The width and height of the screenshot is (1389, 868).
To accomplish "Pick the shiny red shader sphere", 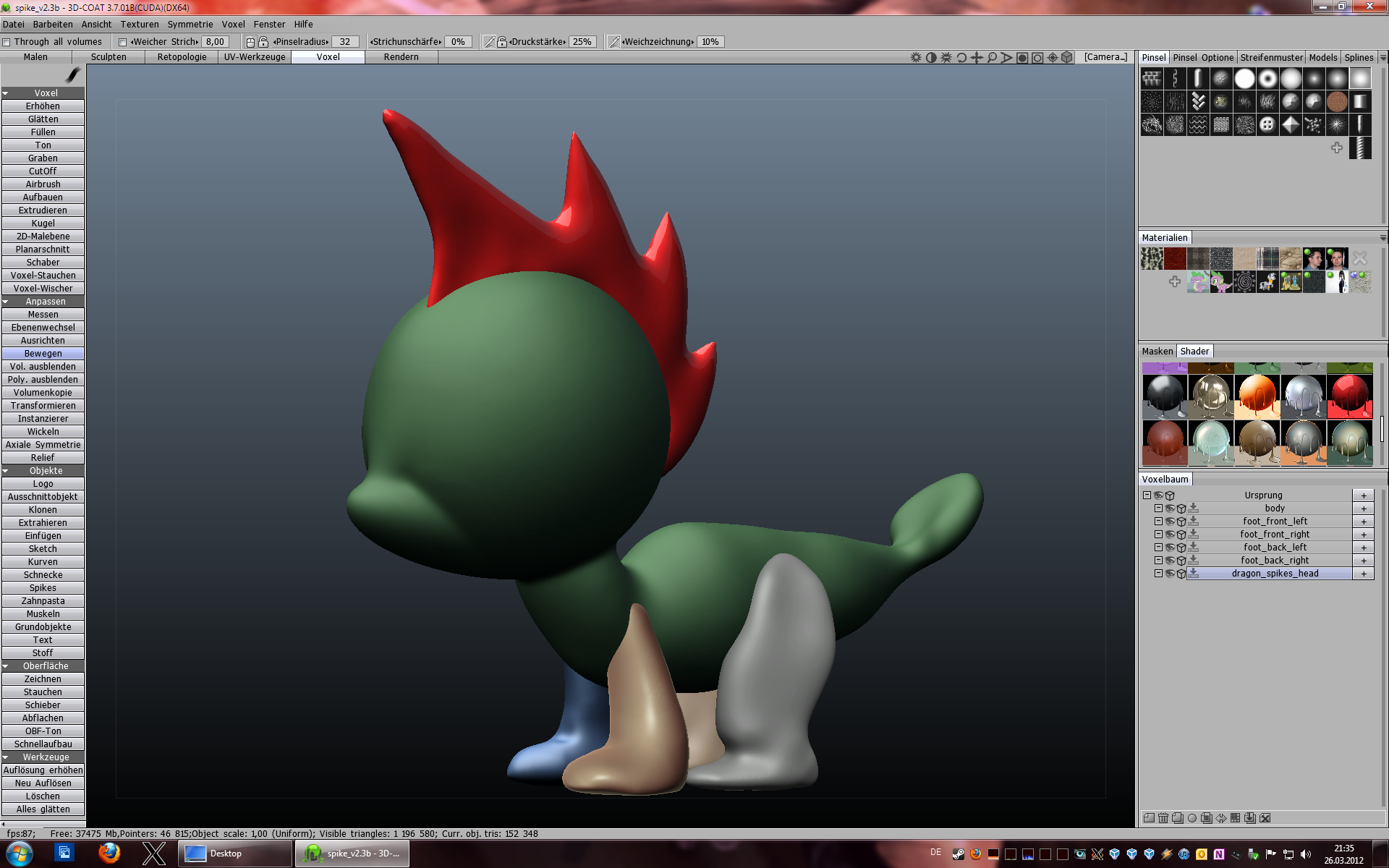I will coord(1349,396).
